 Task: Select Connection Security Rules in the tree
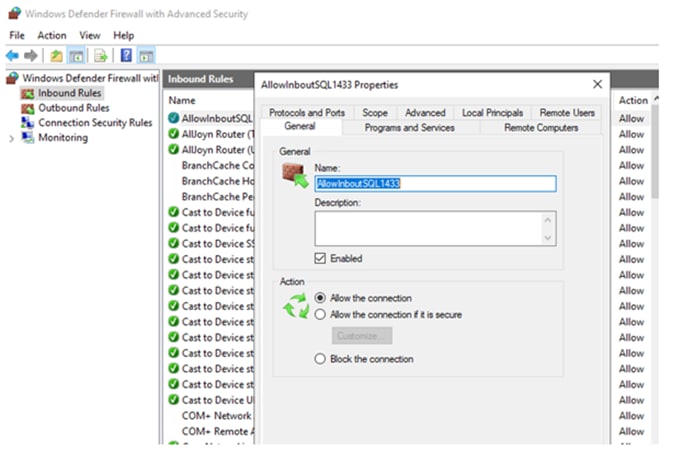point(95,123)
